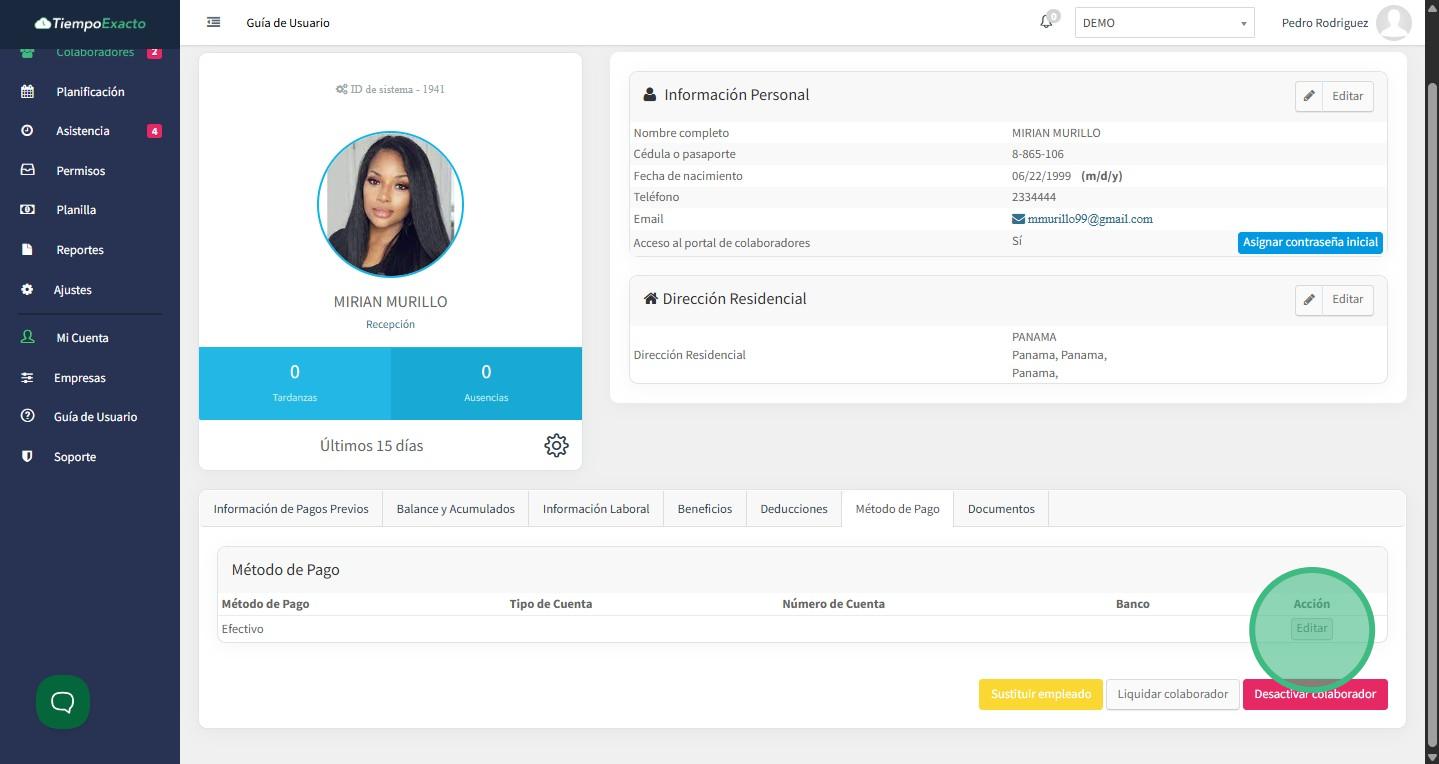Select the Documentos tab
The image size is (1439, 764).
(x=1001, y=509)
